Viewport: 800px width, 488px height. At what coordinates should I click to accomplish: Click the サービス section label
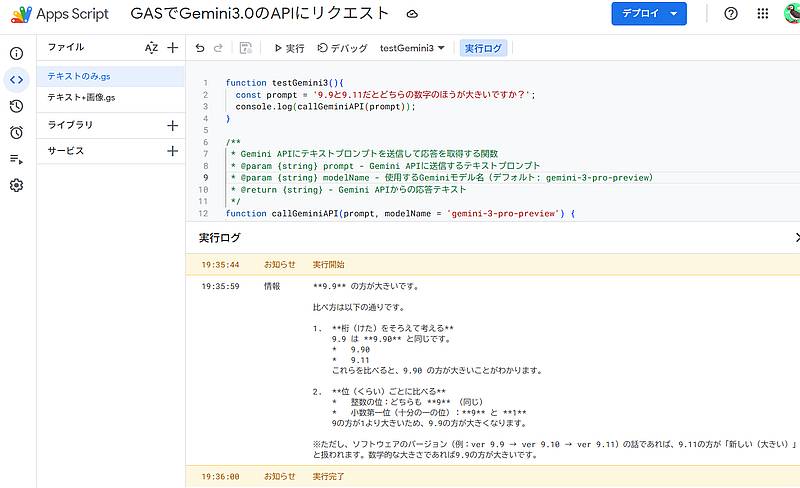click(65, 151)
